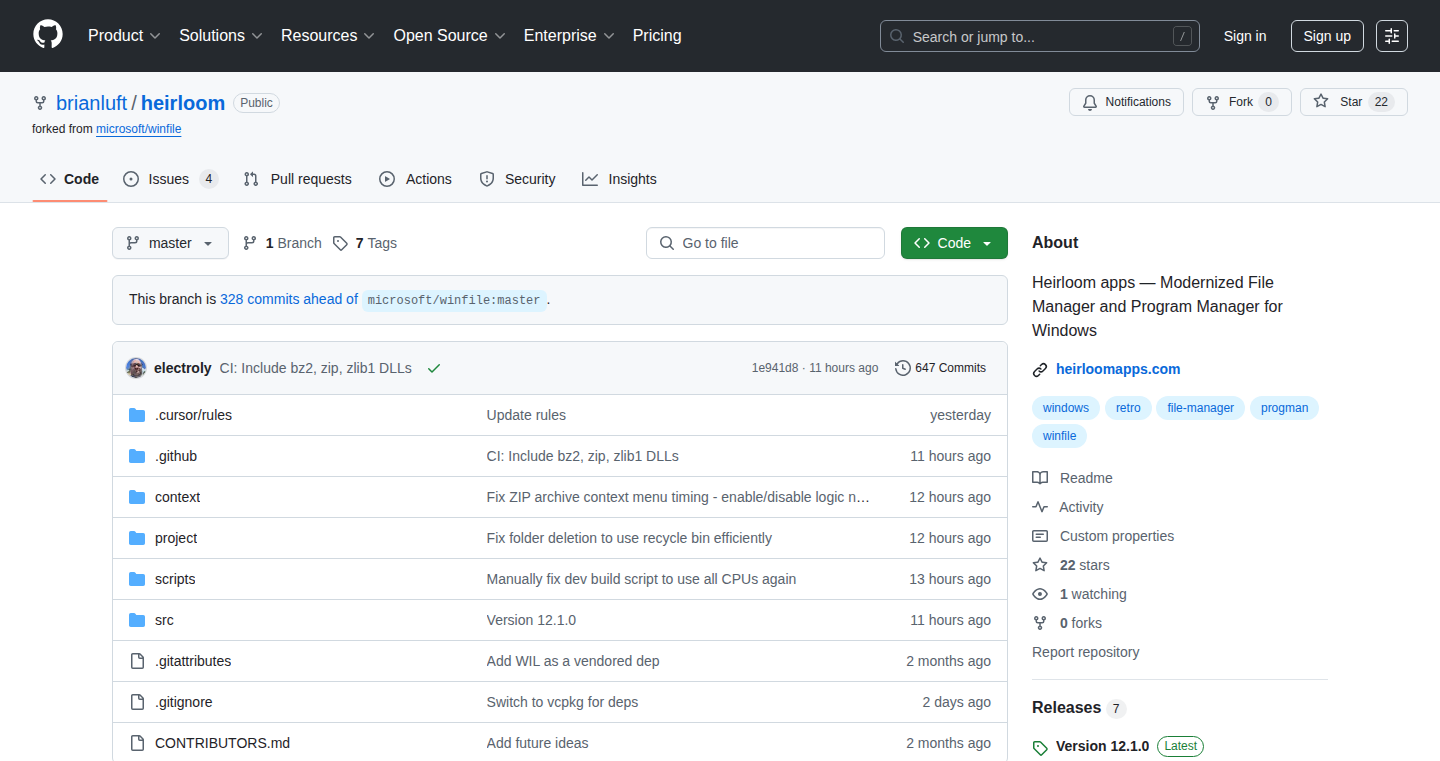Click electroly's avatar image

pos(136,368)
